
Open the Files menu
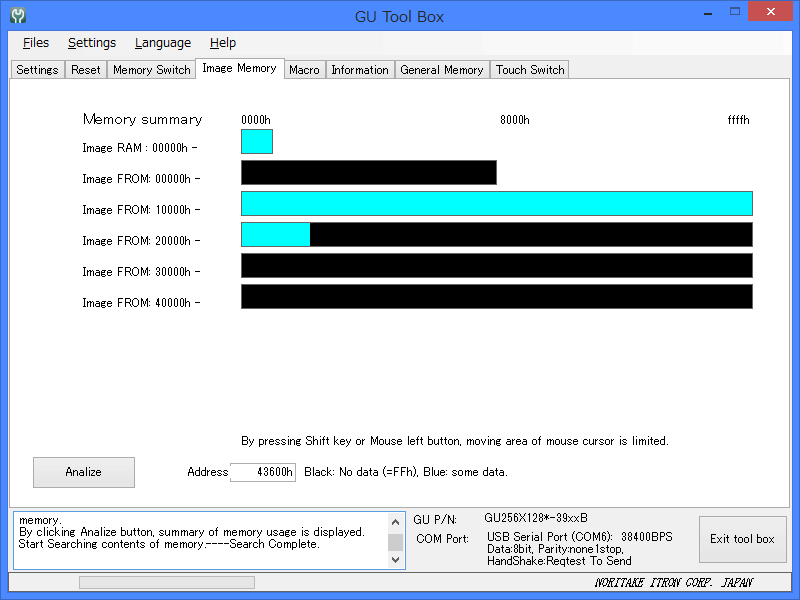[x=35, y=43]
